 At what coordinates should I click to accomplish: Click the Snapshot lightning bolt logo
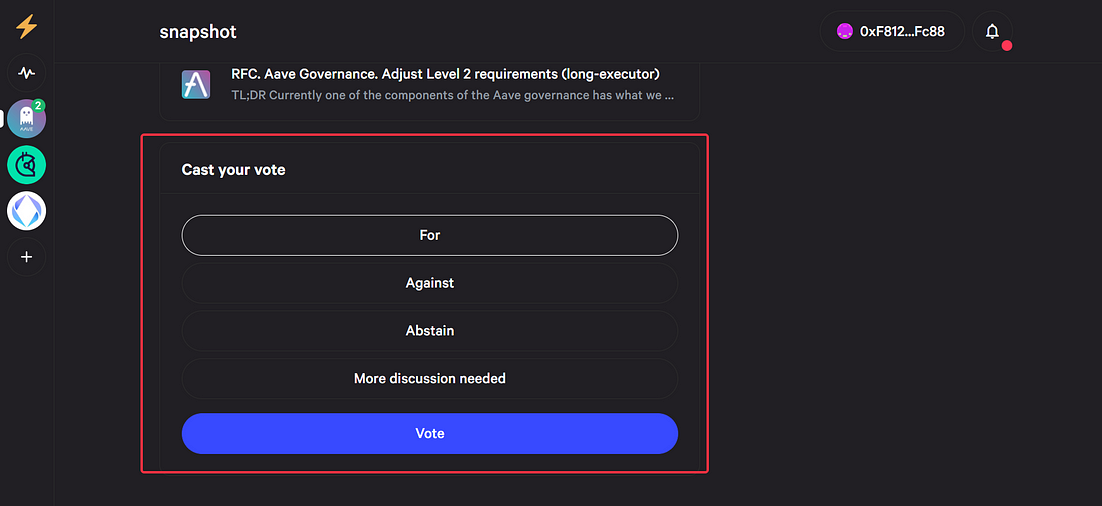point(27,27)
